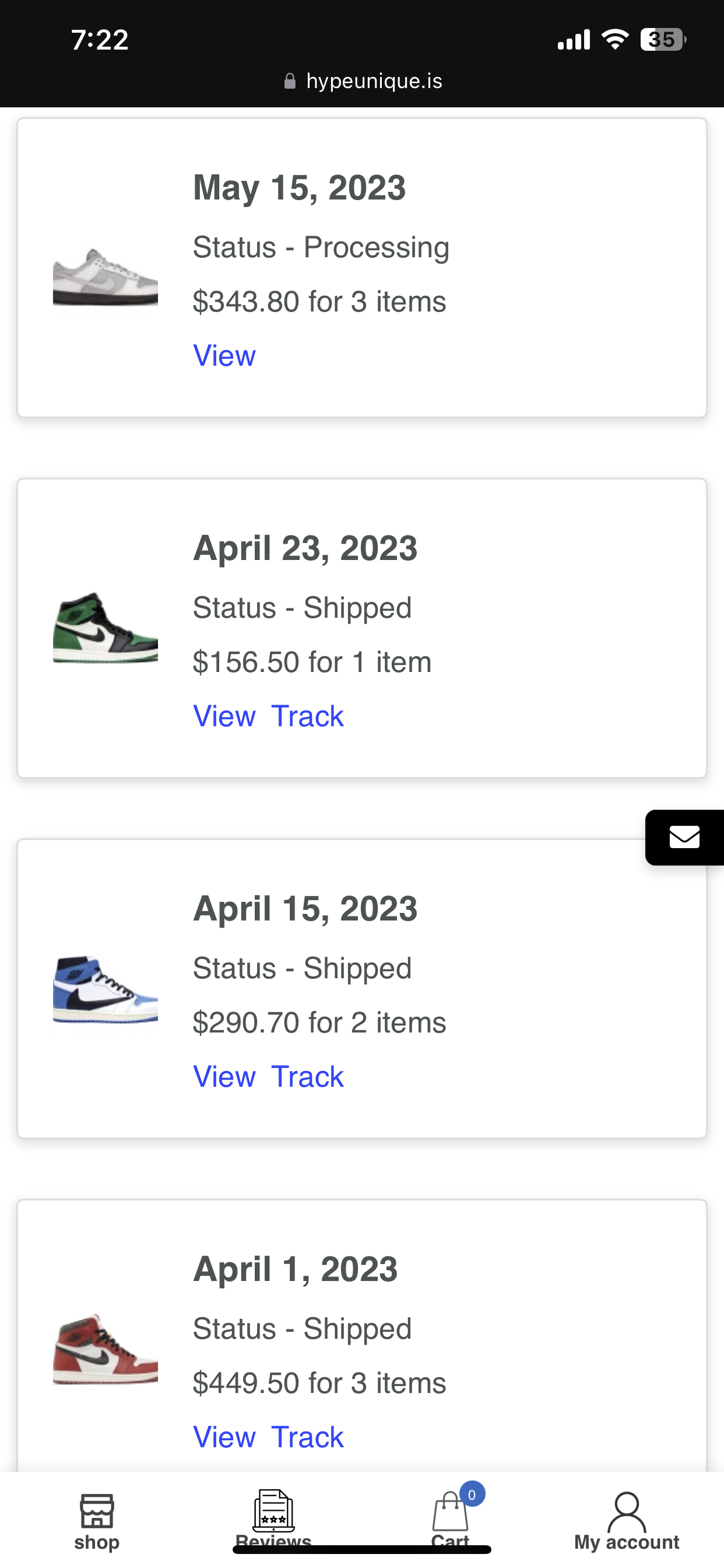Tap the red high-top sneaker thumbnail
Image resolution: width=724 pixels, height=1568 pixels.
pos(106,1349)
